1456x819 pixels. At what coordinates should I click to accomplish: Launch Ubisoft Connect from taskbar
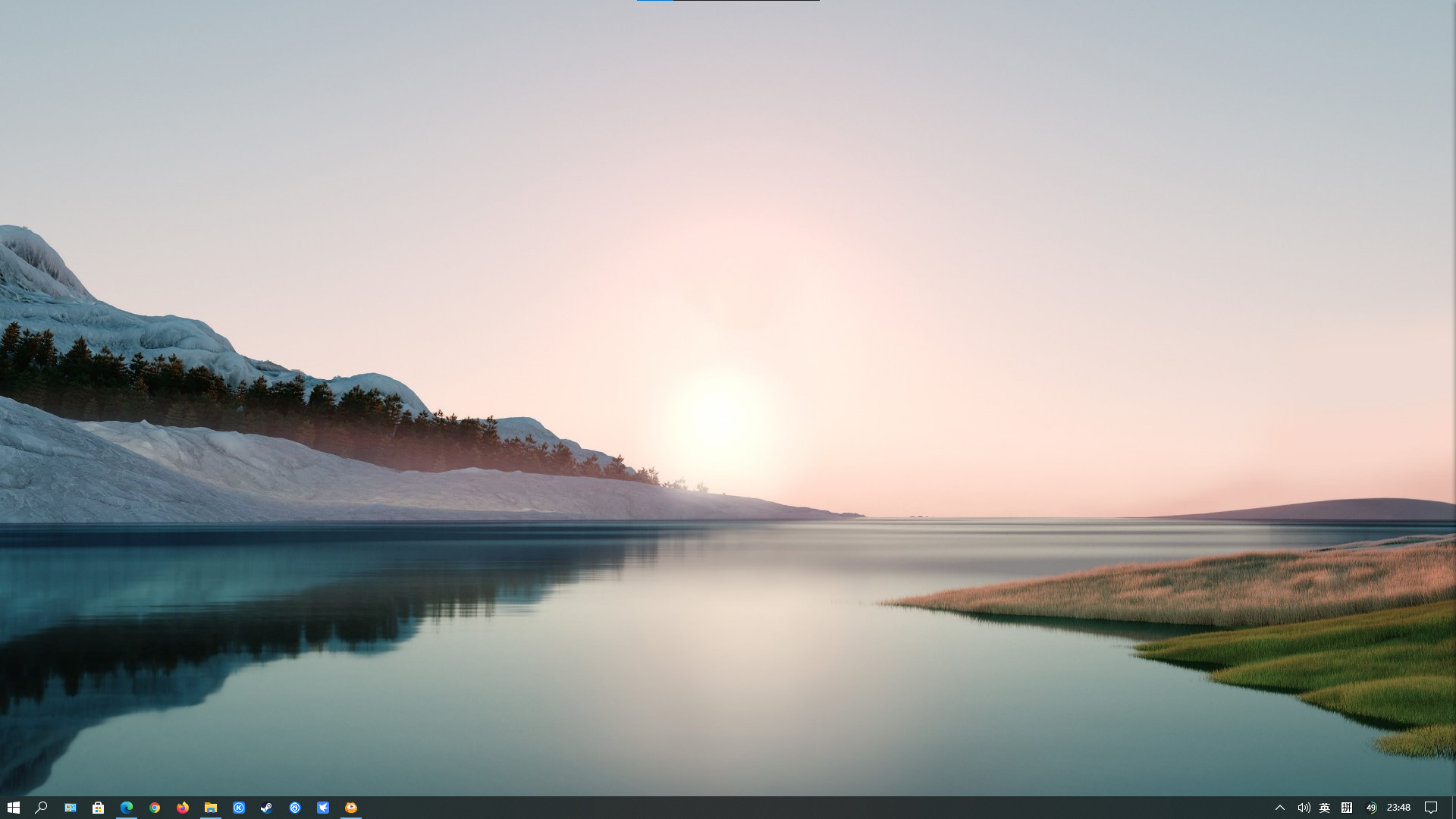[295, 808]
